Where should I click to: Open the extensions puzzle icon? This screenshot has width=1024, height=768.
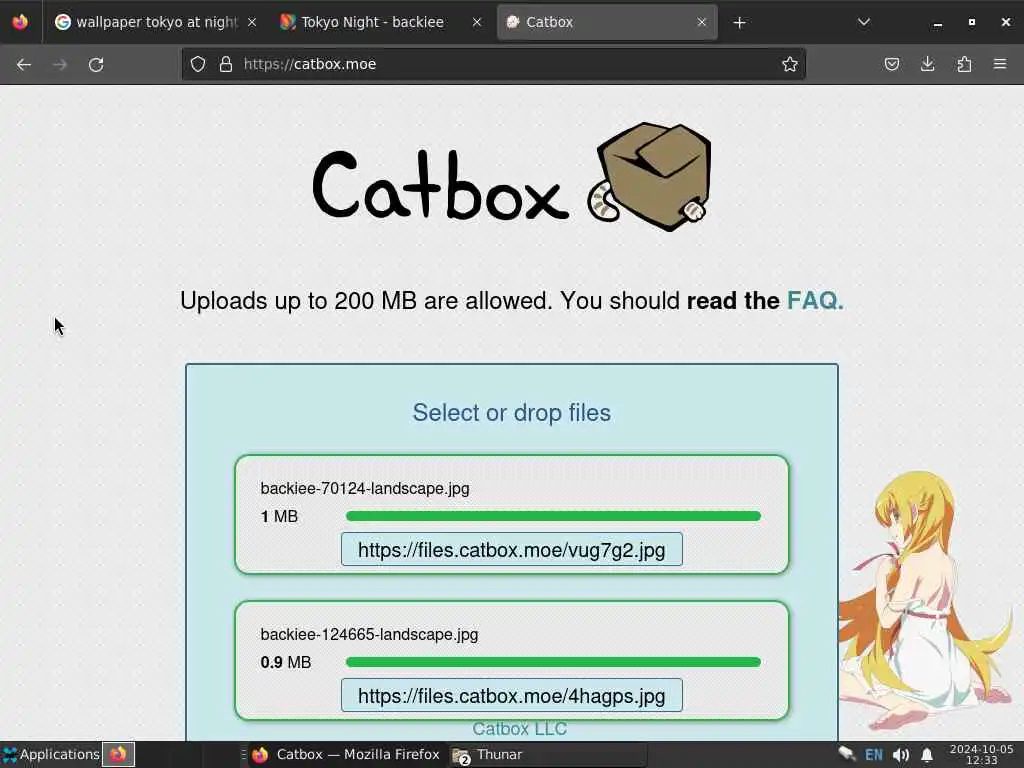(964, 64)
